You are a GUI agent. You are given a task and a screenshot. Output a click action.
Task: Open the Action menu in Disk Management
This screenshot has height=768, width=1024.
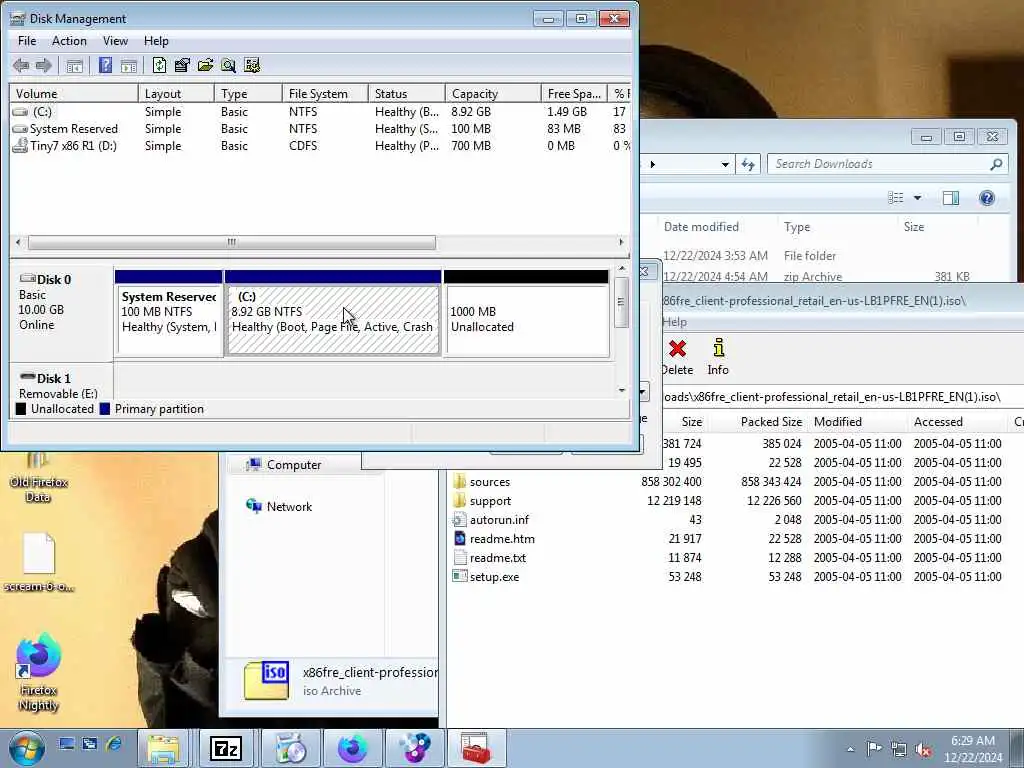(x=69, y=40)
